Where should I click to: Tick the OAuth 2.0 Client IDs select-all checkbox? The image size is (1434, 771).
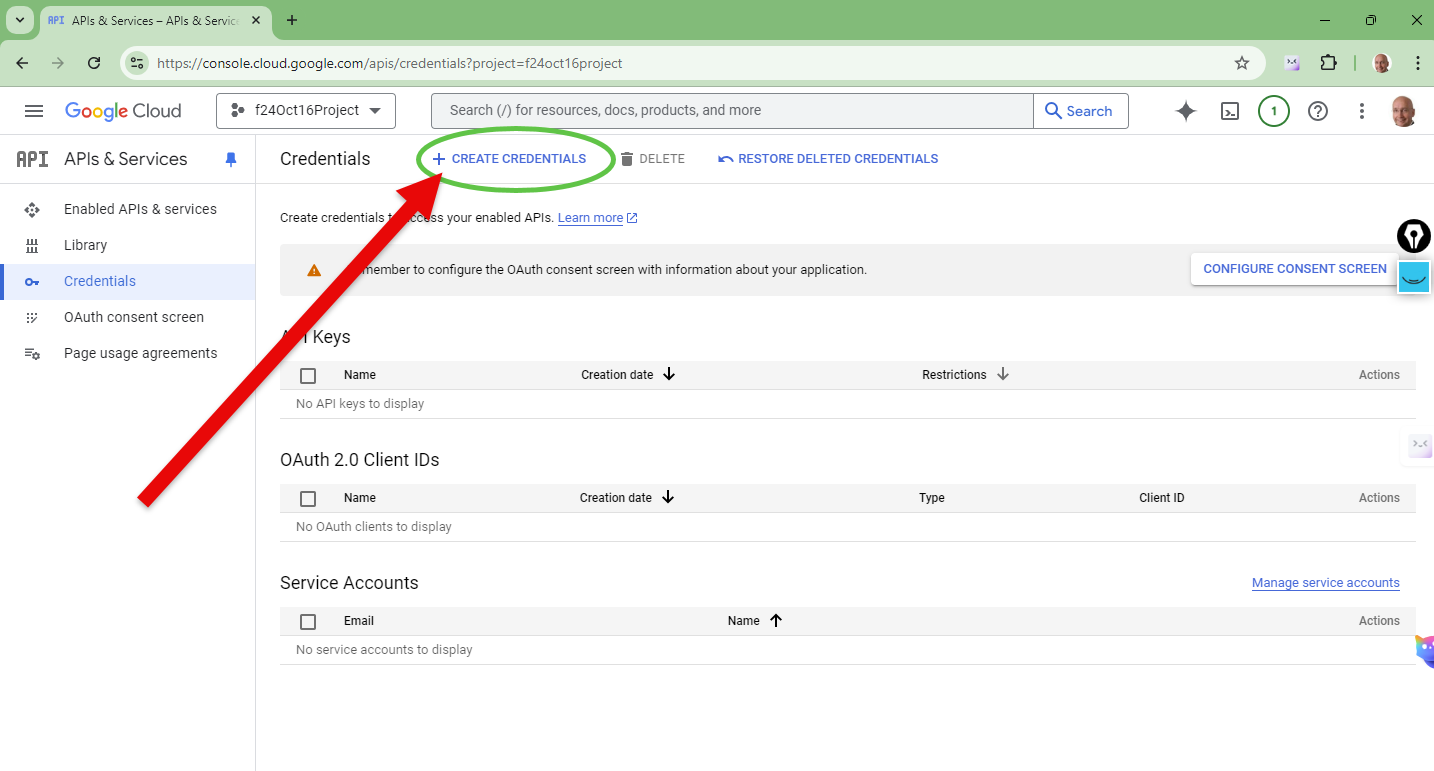click(308, 499)
